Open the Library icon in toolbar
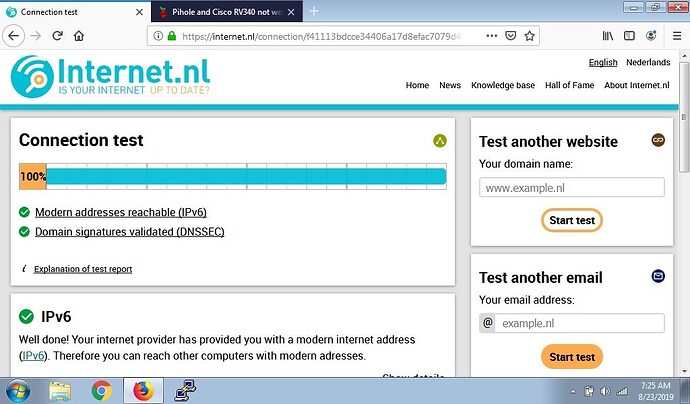The height and width of the screenshot is (404, 690). tap(608, 36)
